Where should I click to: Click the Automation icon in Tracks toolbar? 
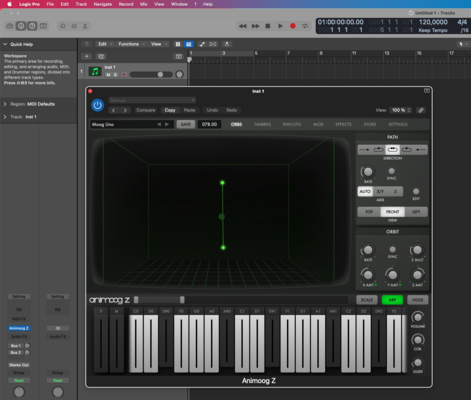[x=202, y=44]
